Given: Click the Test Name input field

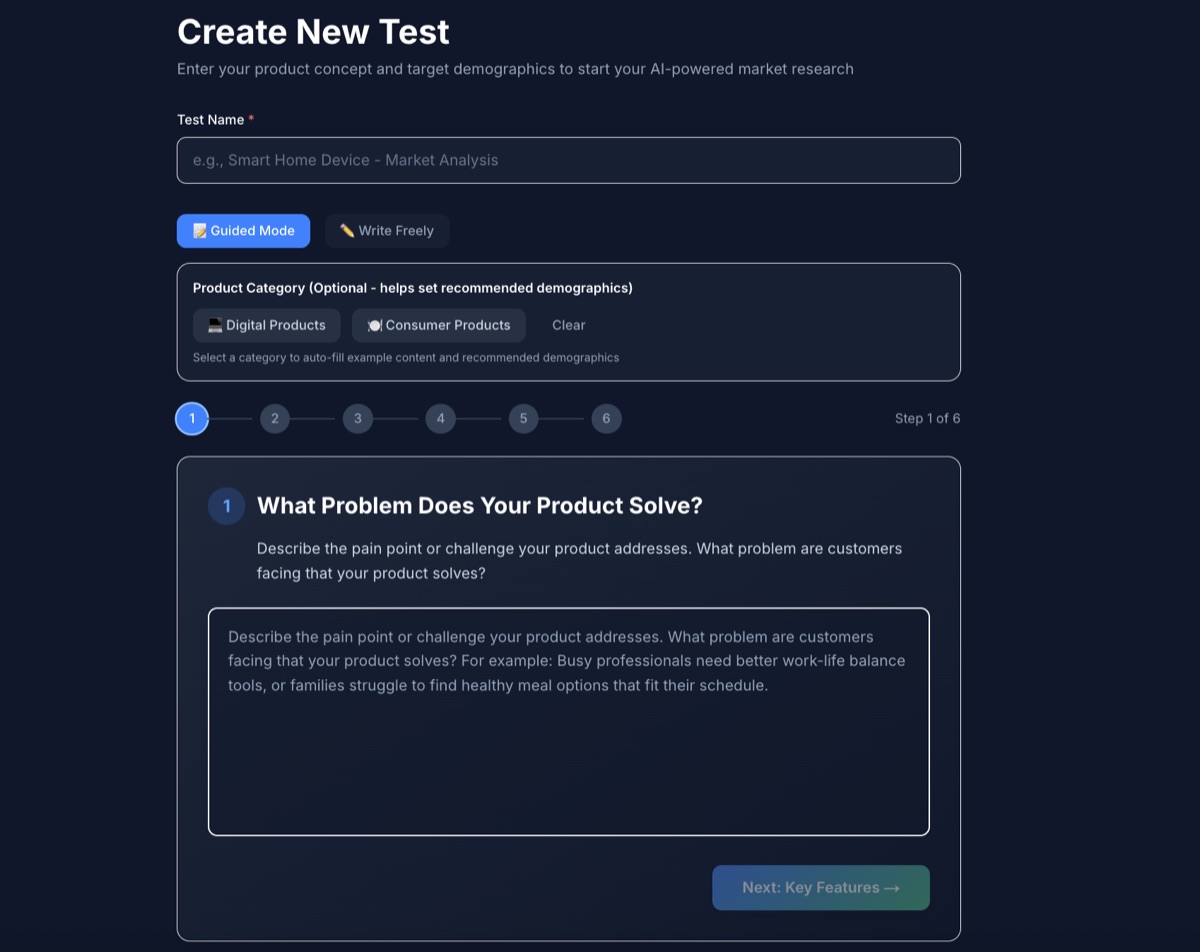Looking at the screenshot, I should tap(568, 160).
